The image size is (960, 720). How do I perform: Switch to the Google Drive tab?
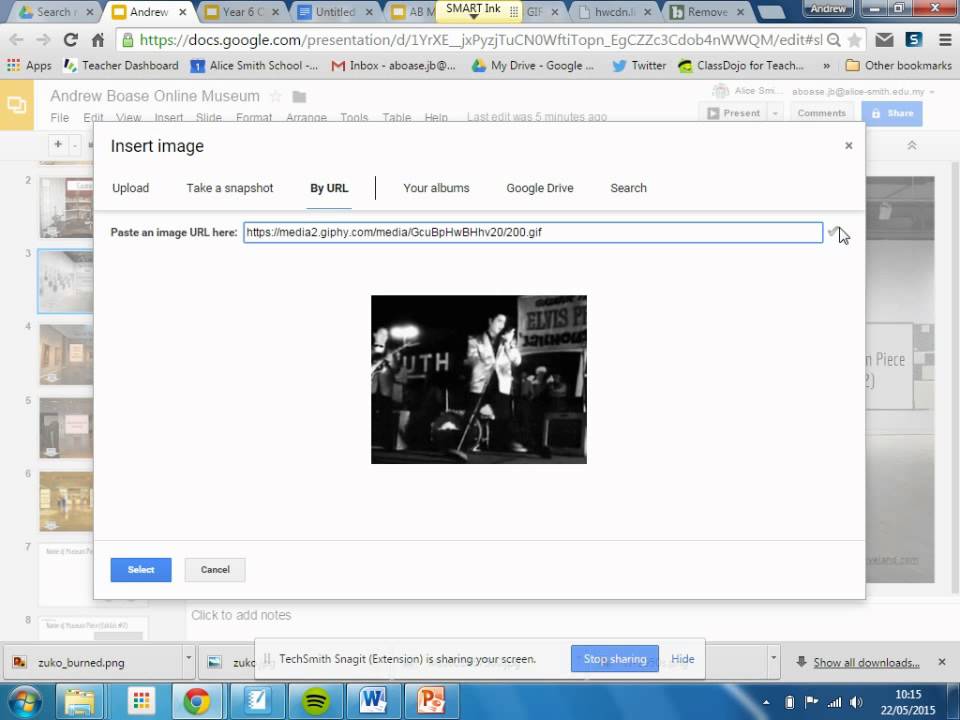tap(539, 188)
